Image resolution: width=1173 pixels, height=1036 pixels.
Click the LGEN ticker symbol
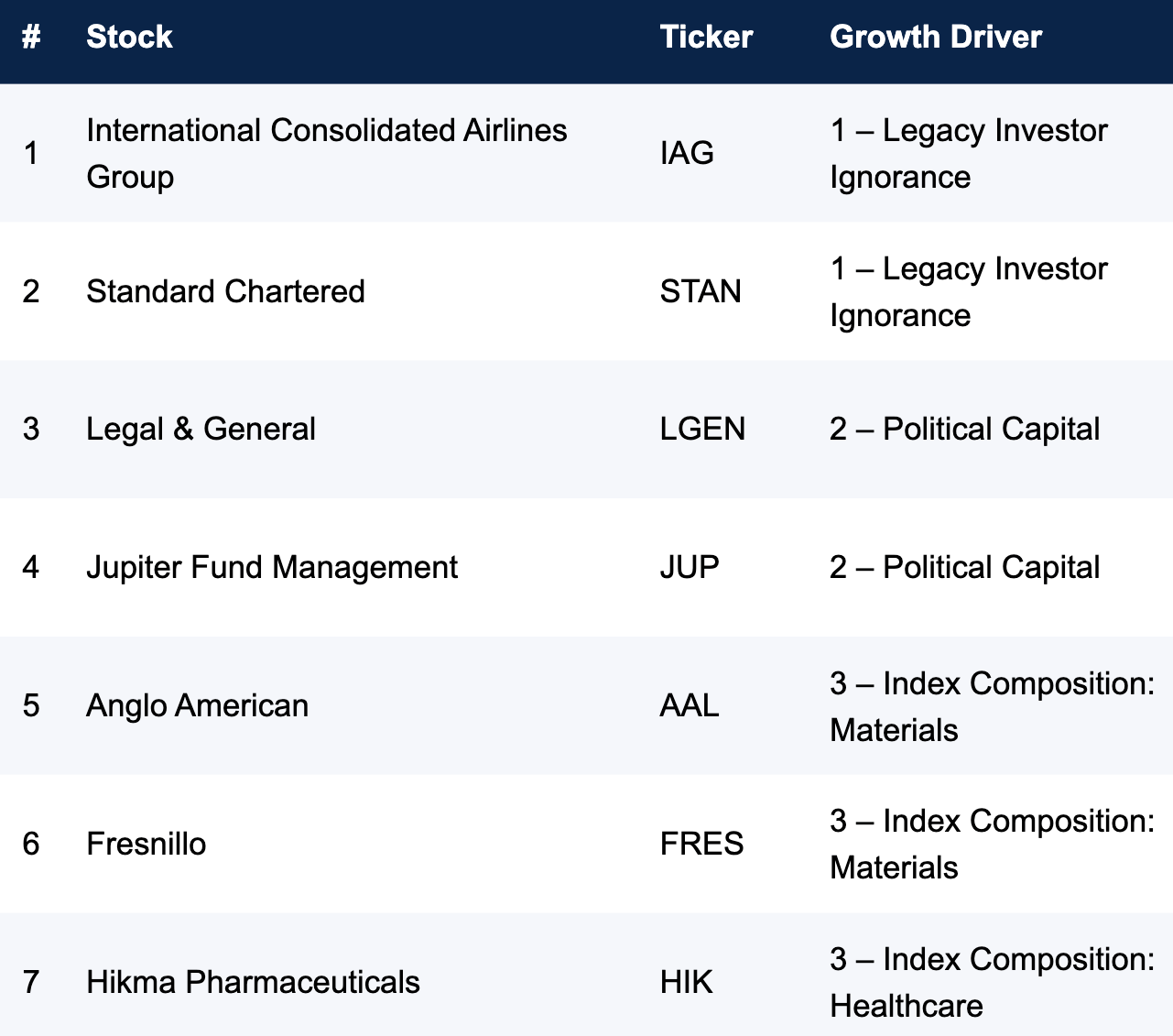[x=702, y=429]
